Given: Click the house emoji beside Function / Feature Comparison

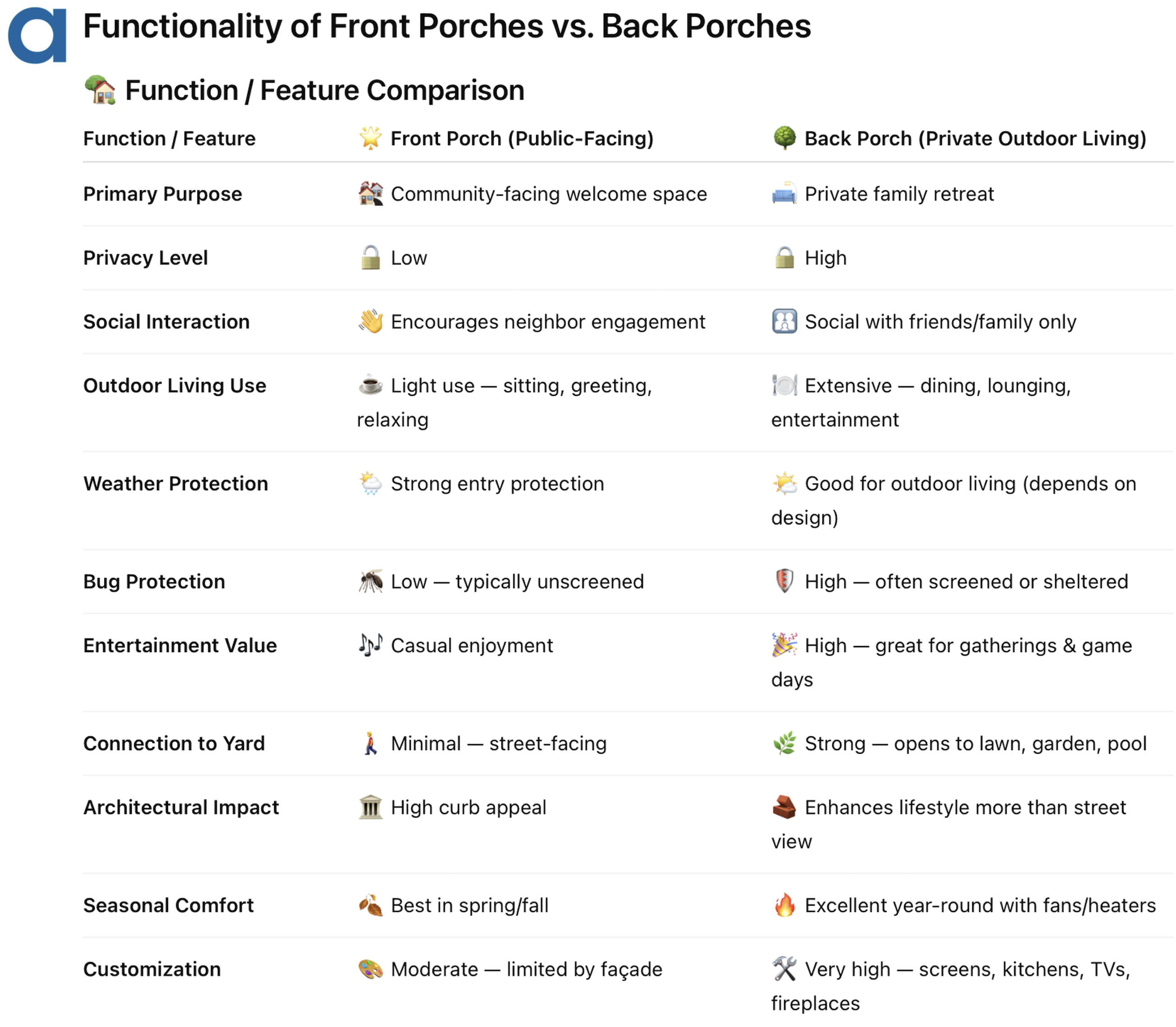Looking at the screenshot, I should [x=100, y=90].
